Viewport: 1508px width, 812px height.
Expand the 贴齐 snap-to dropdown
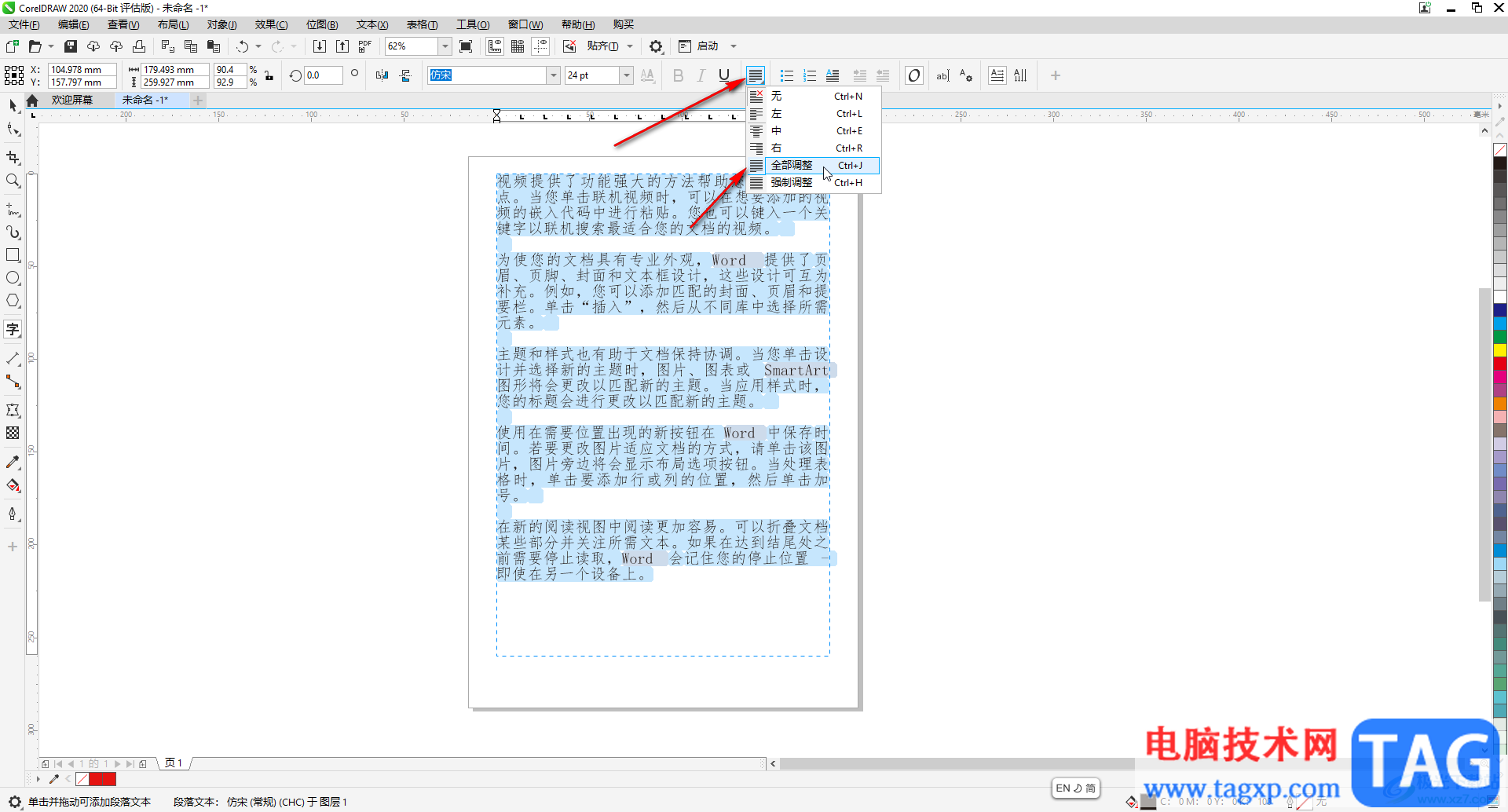coord(630,46)
